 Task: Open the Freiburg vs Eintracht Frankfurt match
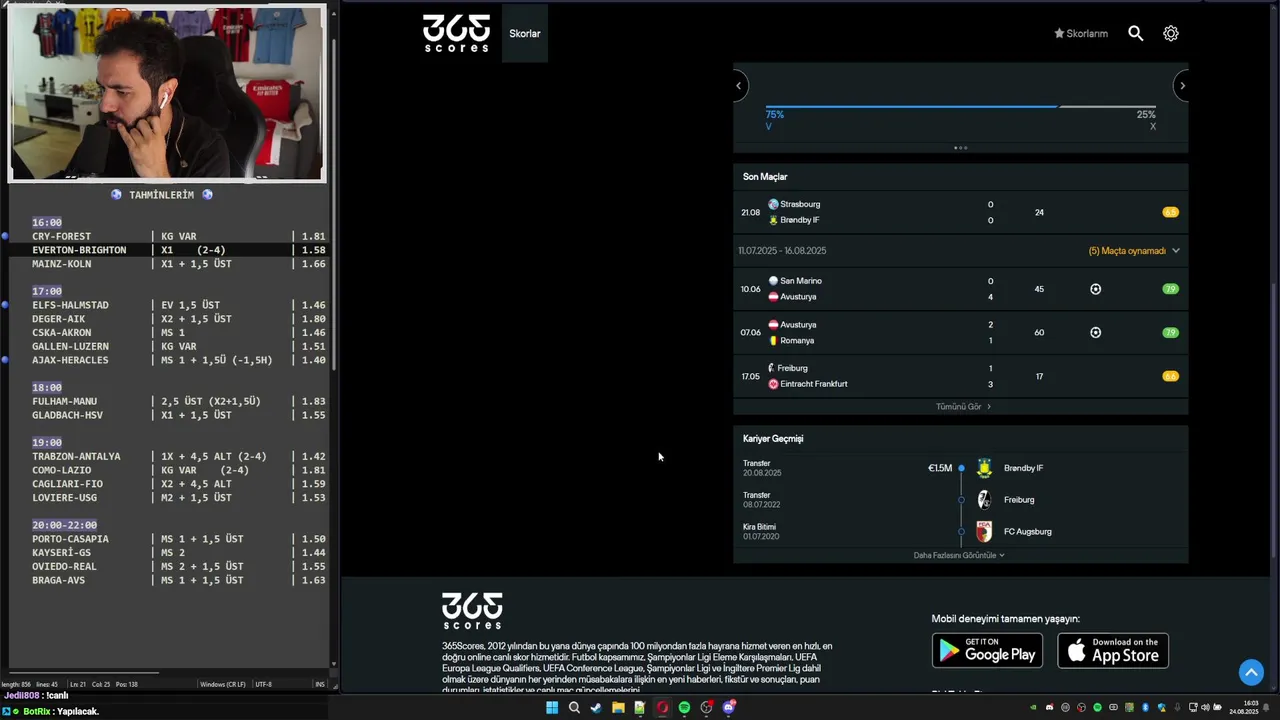tap(960, 376)
